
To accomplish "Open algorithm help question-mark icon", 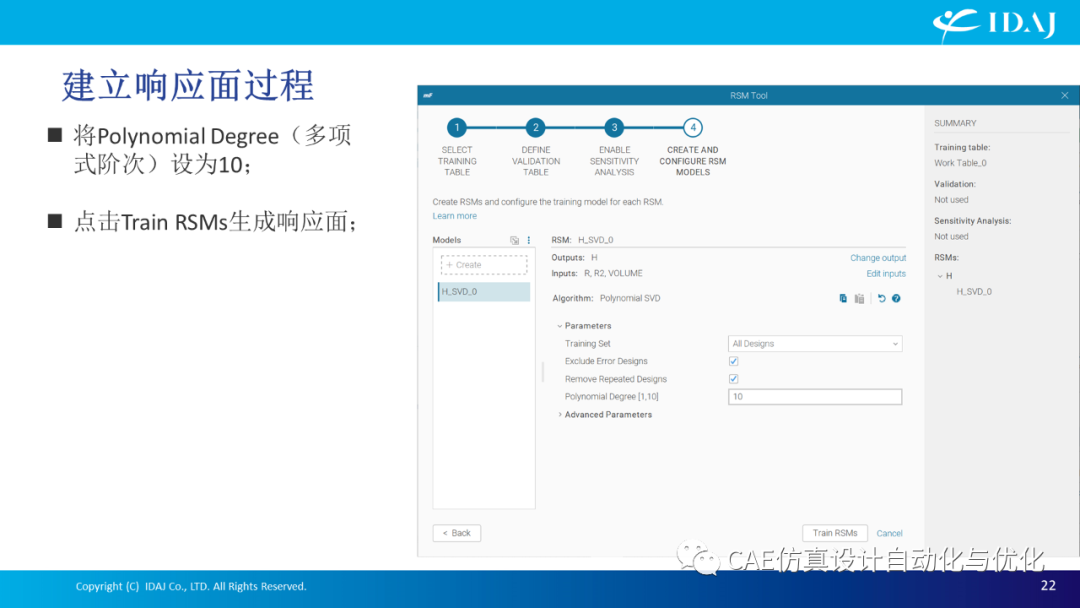I will [896, 298].
